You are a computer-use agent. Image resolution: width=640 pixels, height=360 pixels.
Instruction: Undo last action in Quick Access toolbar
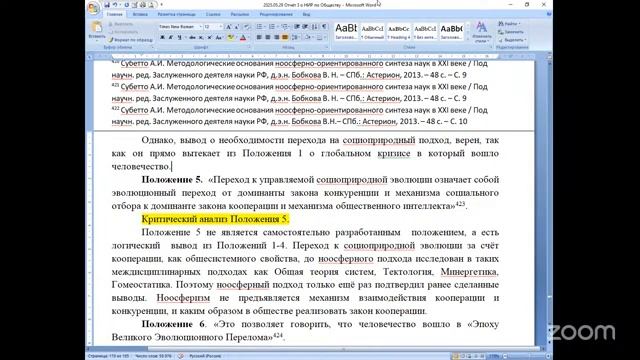(x=115, y=5)
